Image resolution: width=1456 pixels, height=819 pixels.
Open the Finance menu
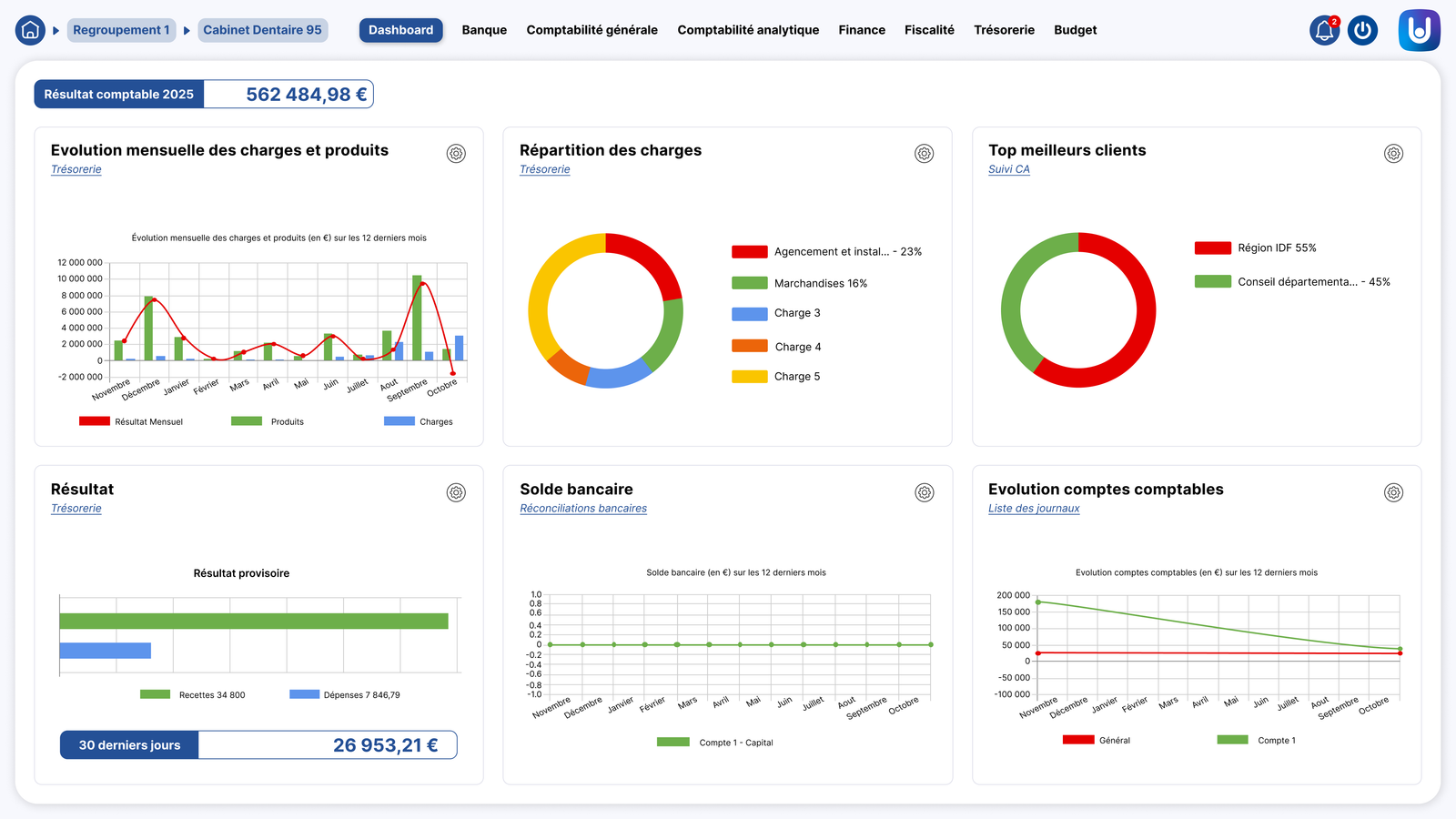point(862,30)
